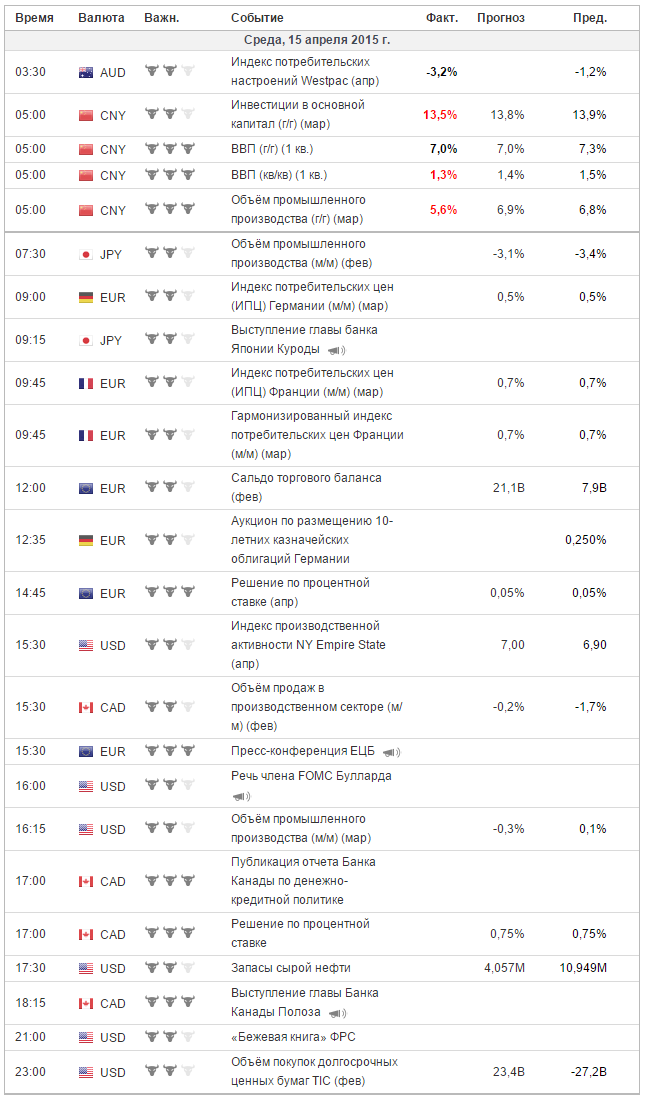Click the speaker icon next to the Kuroda (Куроды) speech

(x=336, y=350)
